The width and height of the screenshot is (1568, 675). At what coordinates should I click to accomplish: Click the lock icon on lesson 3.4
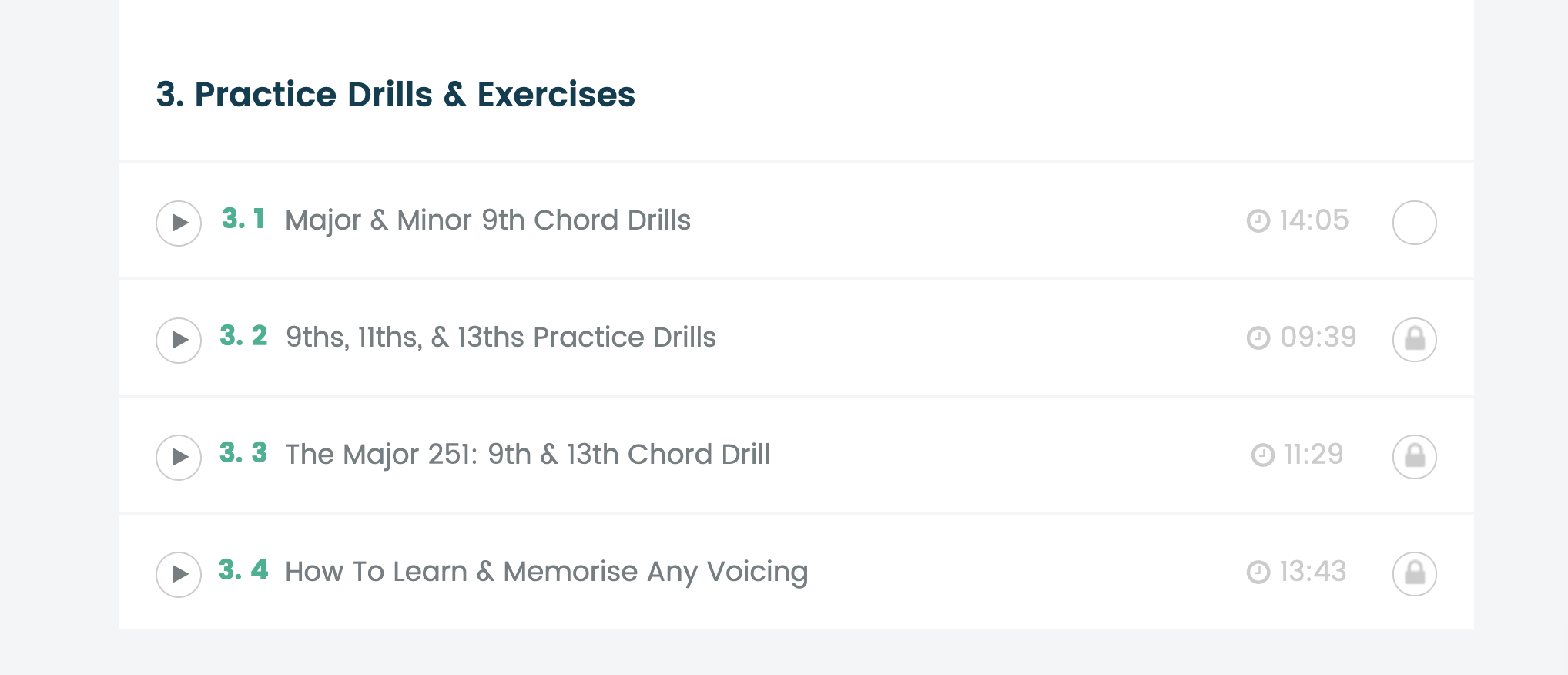[1415, 574]
